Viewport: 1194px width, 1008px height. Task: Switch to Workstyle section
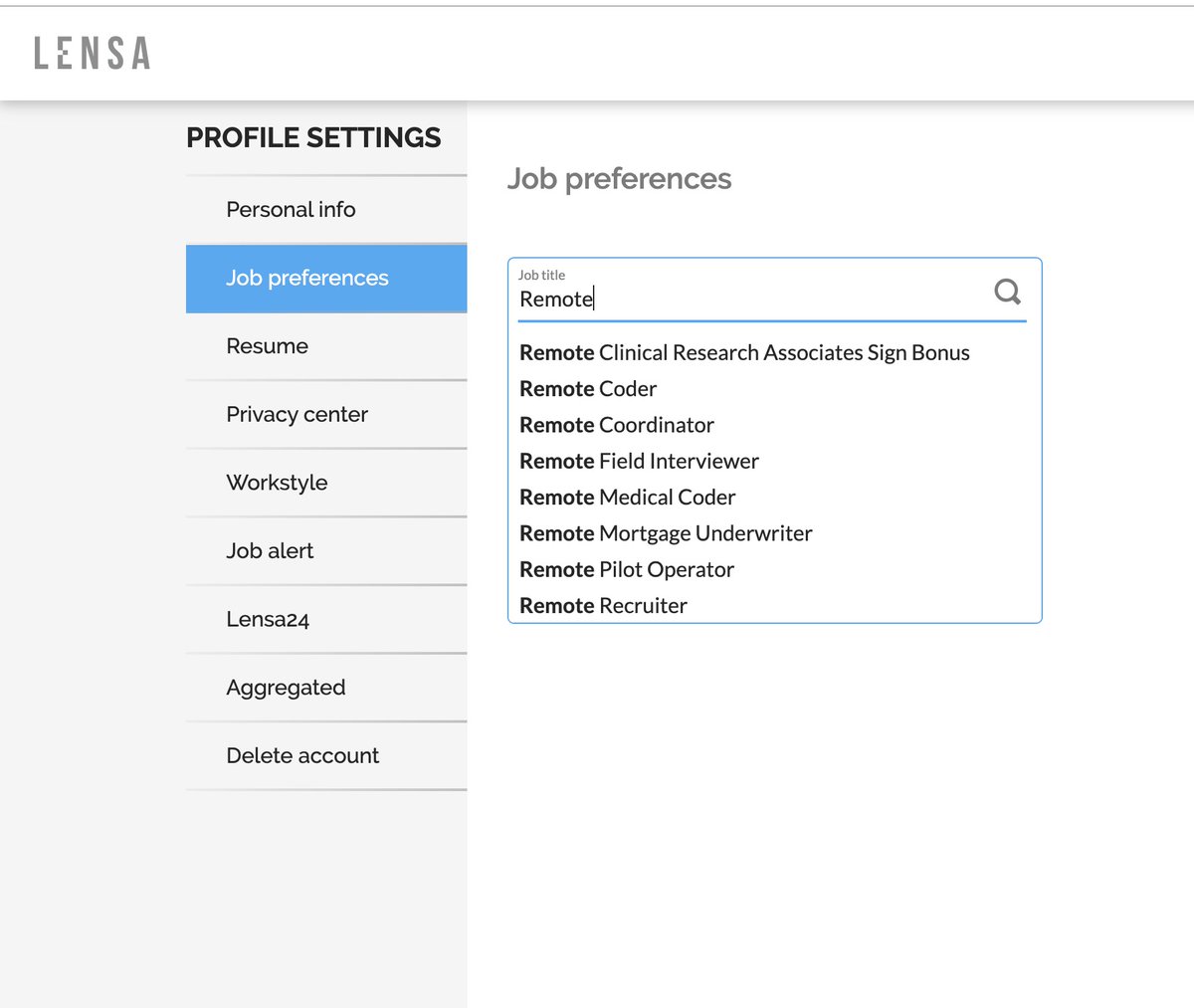(326, 483)
